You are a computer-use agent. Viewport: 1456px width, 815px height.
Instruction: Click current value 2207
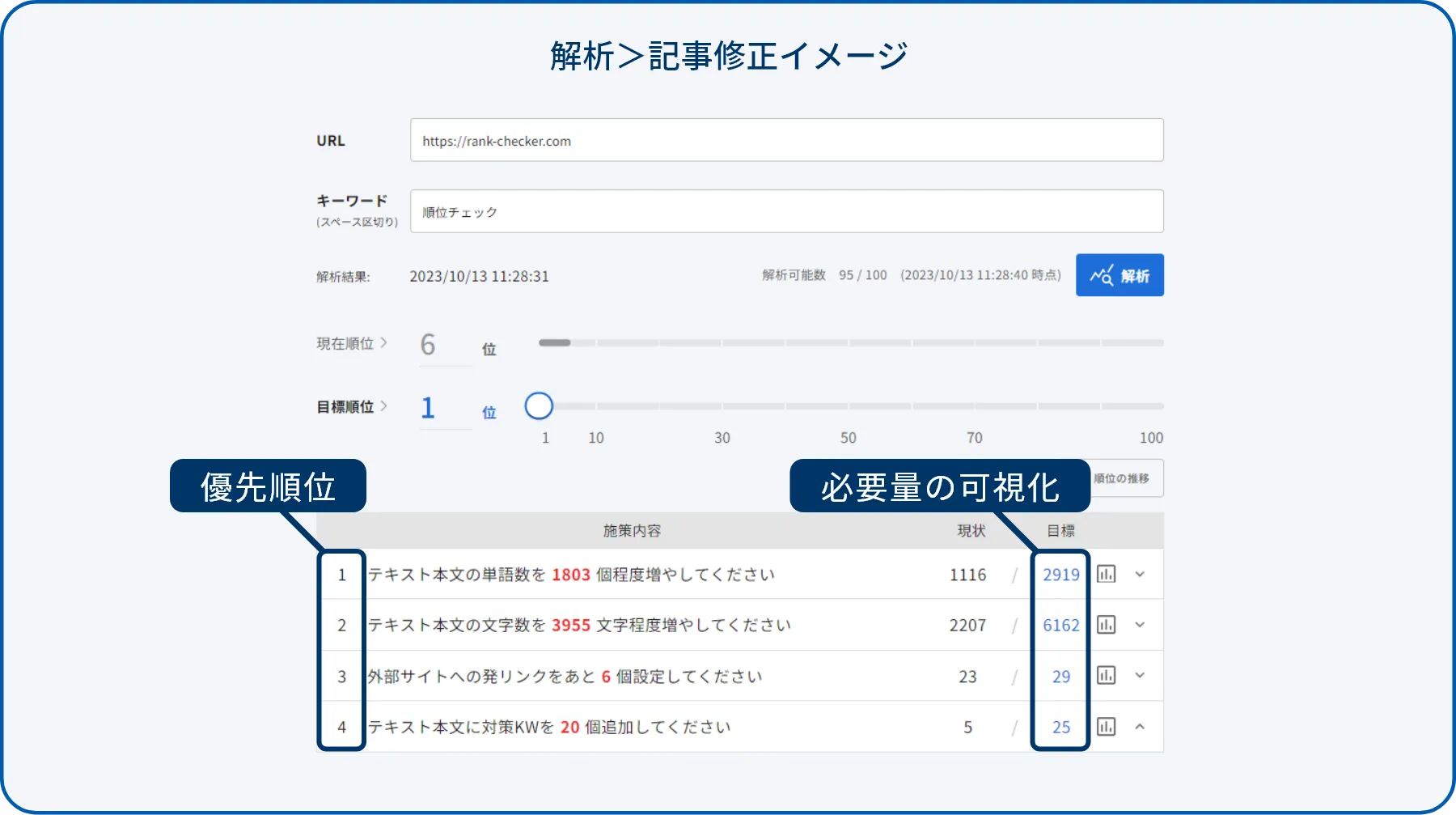tap(967, 625)
